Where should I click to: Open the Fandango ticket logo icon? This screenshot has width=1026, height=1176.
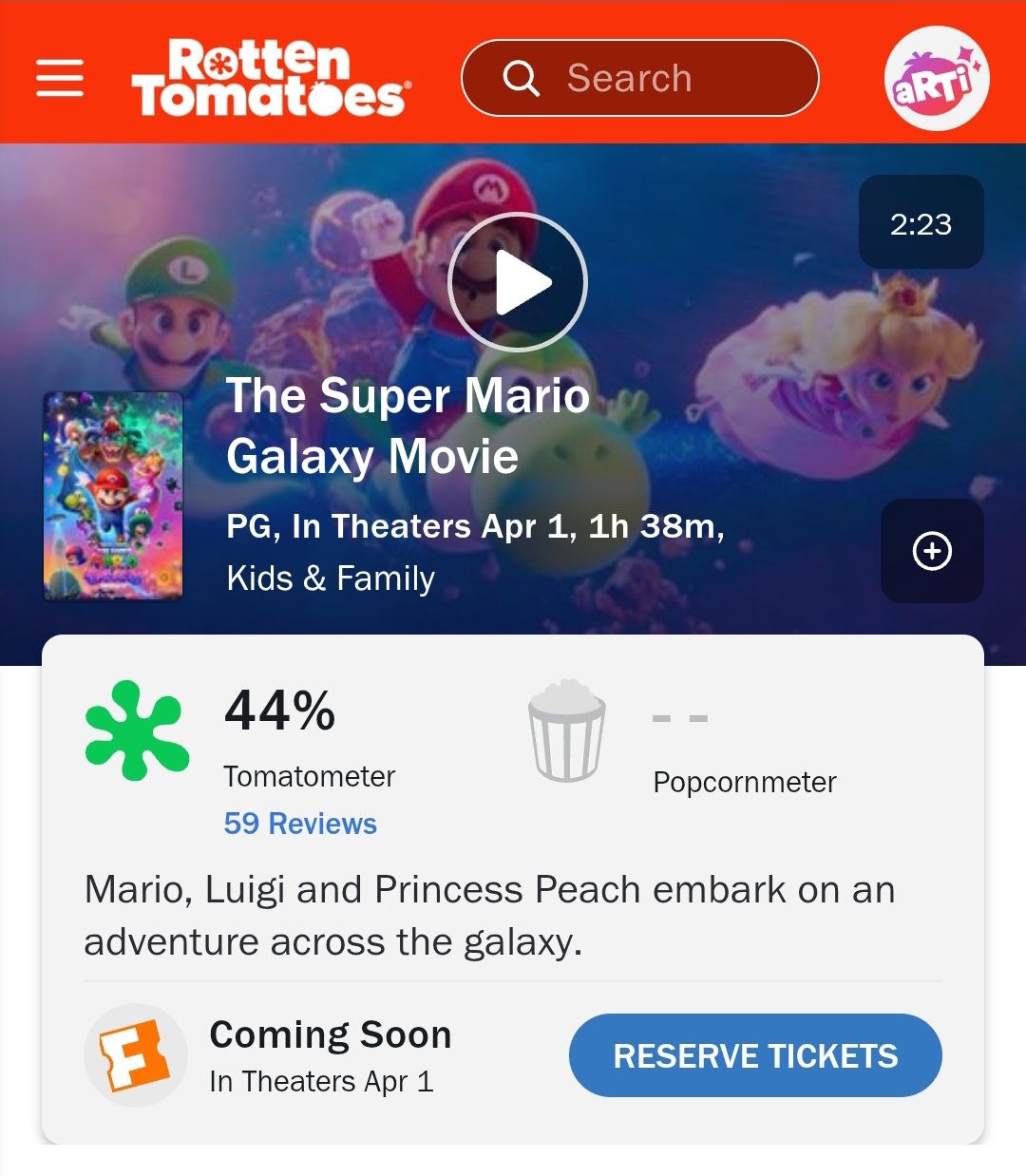coord(136,1055)
